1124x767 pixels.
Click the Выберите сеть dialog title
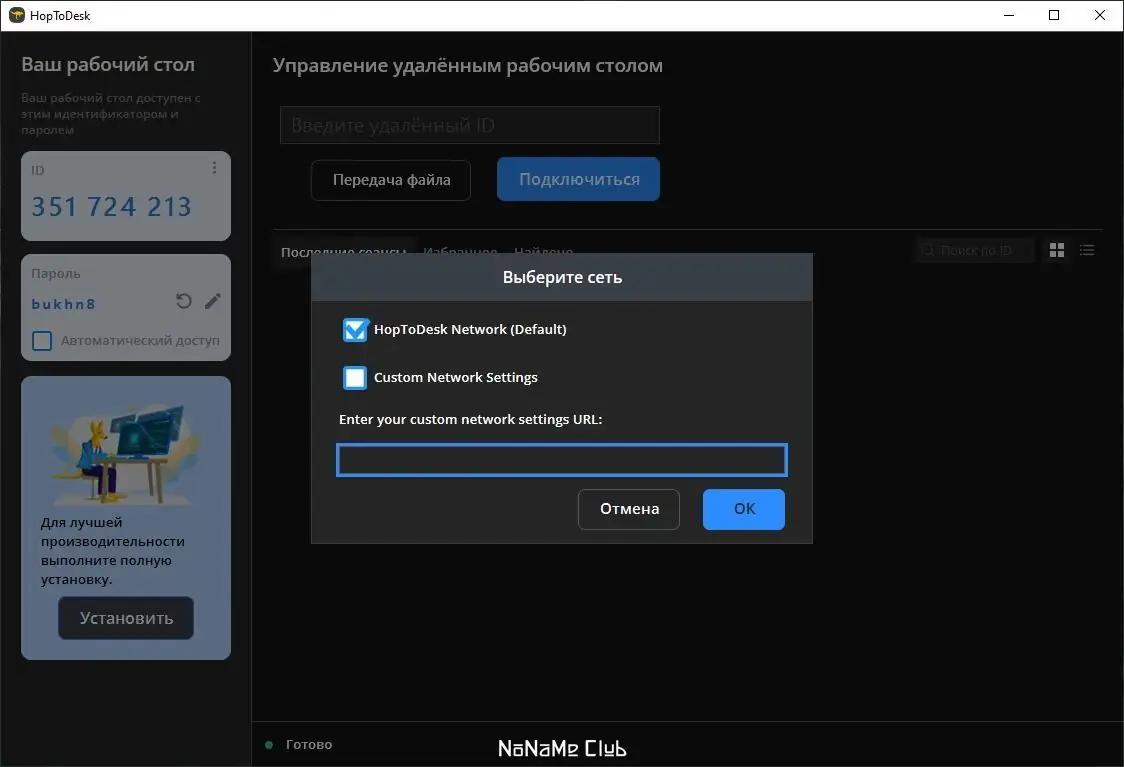[562, 277]
